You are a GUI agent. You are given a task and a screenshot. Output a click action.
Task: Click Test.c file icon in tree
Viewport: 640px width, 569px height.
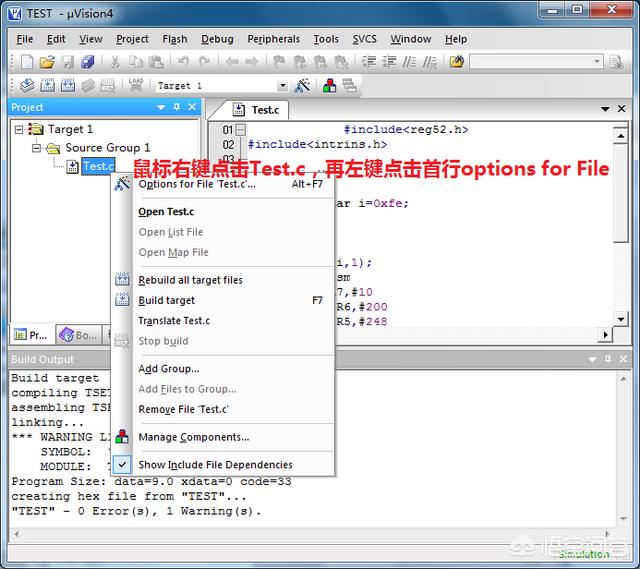pyautogui.click(x=73, y=167)
